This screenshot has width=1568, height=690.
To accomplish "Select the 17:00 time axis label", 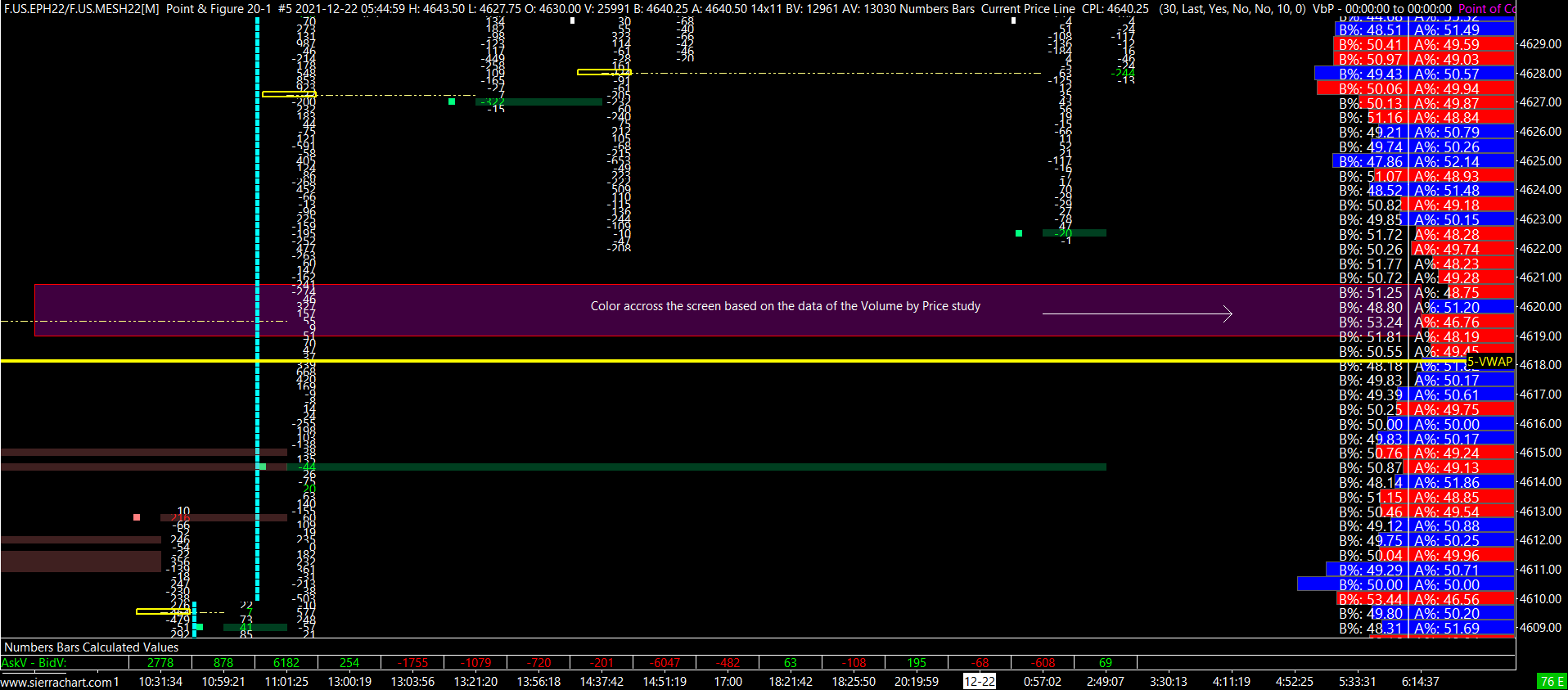I will tap(728, 682).
